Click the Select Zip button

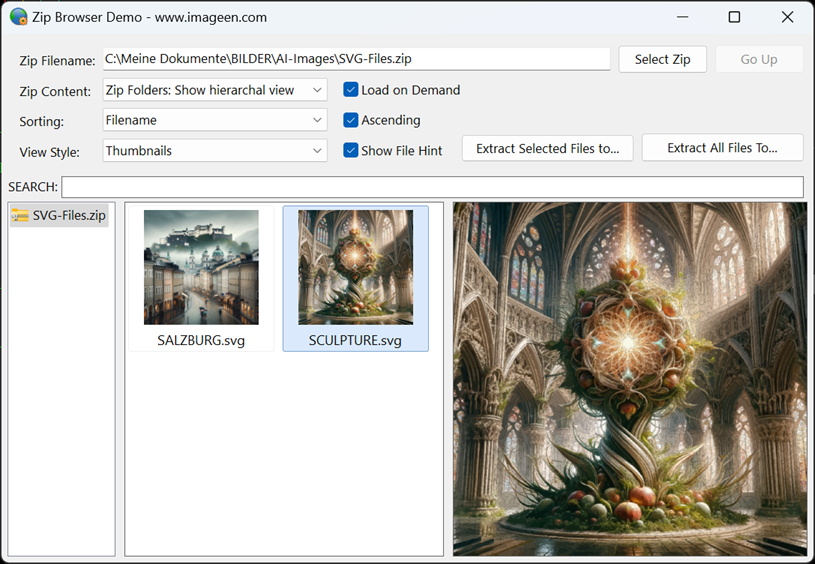click(x=662, y=59)
